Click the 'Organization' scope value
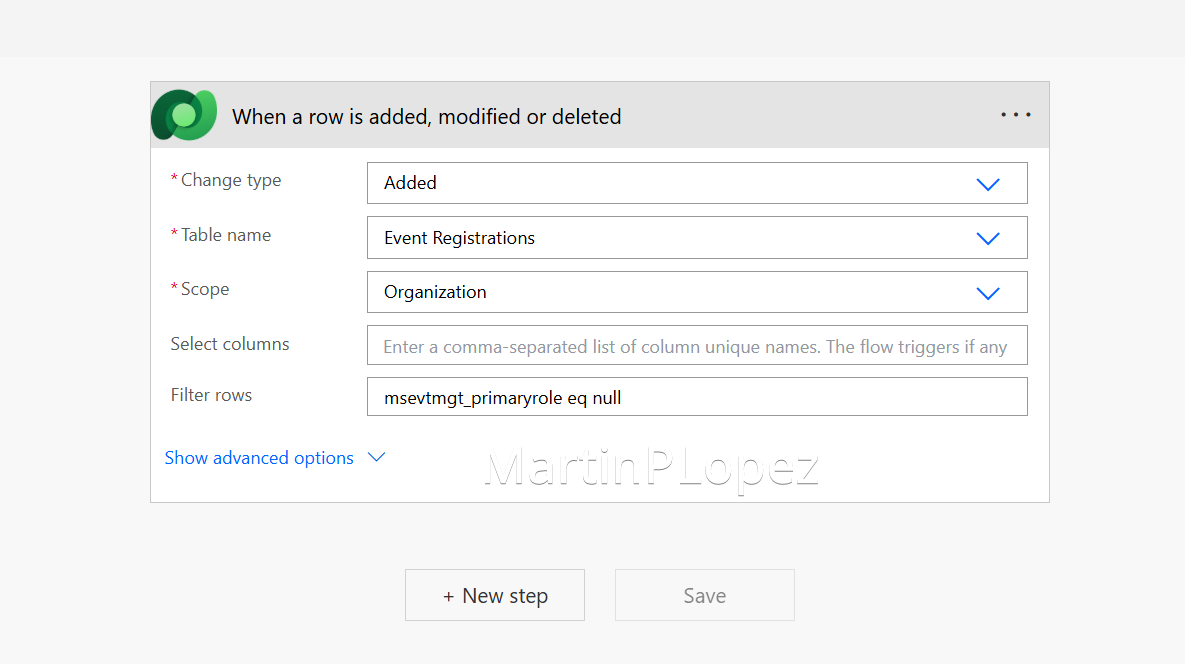This screenshot has width=1185, height=664. [x=435, y=292]
